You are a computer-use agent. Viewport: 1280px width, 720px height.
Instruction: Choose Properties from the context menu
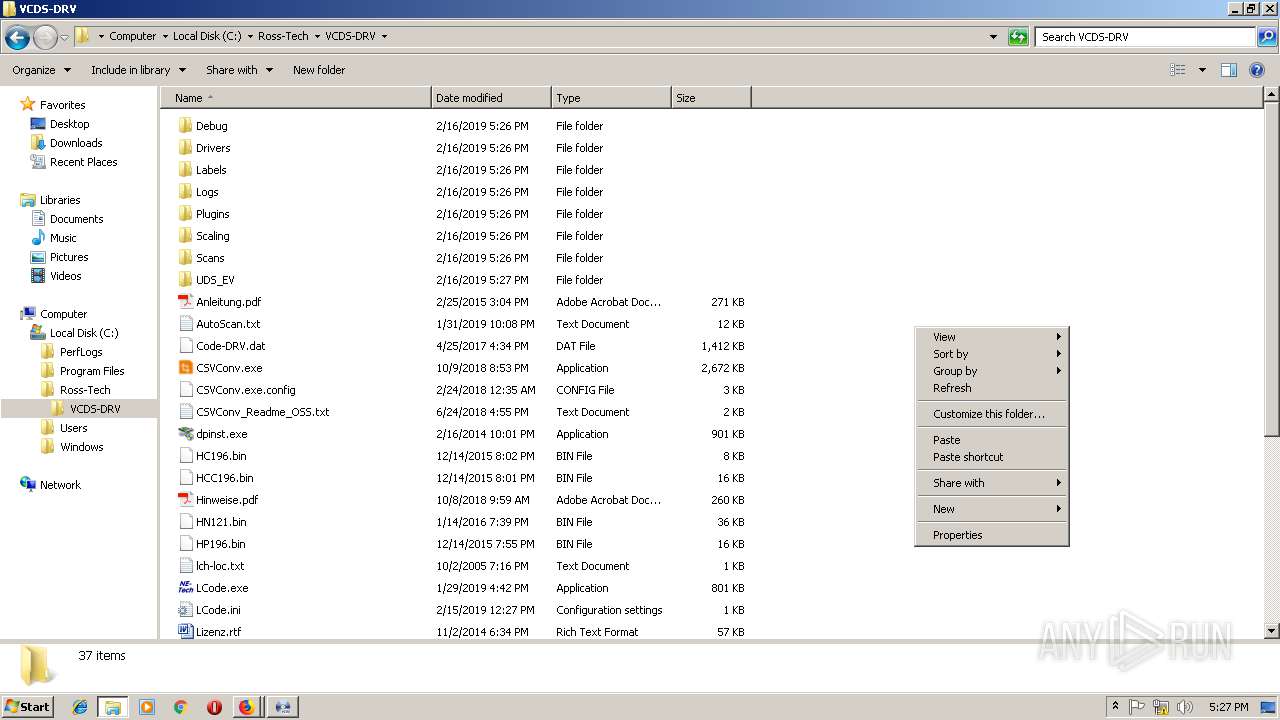click(992, 535)
